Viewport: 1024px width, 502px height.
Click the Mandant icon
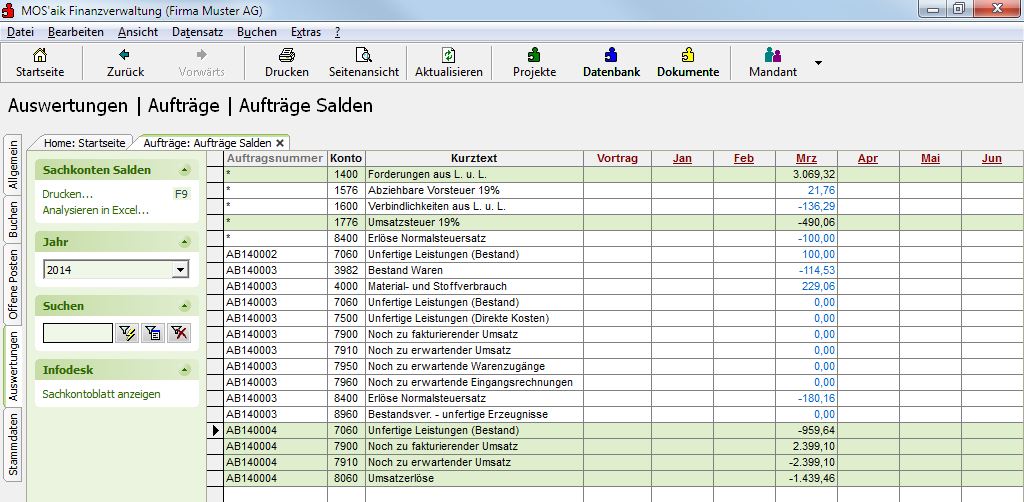[773, 55]
